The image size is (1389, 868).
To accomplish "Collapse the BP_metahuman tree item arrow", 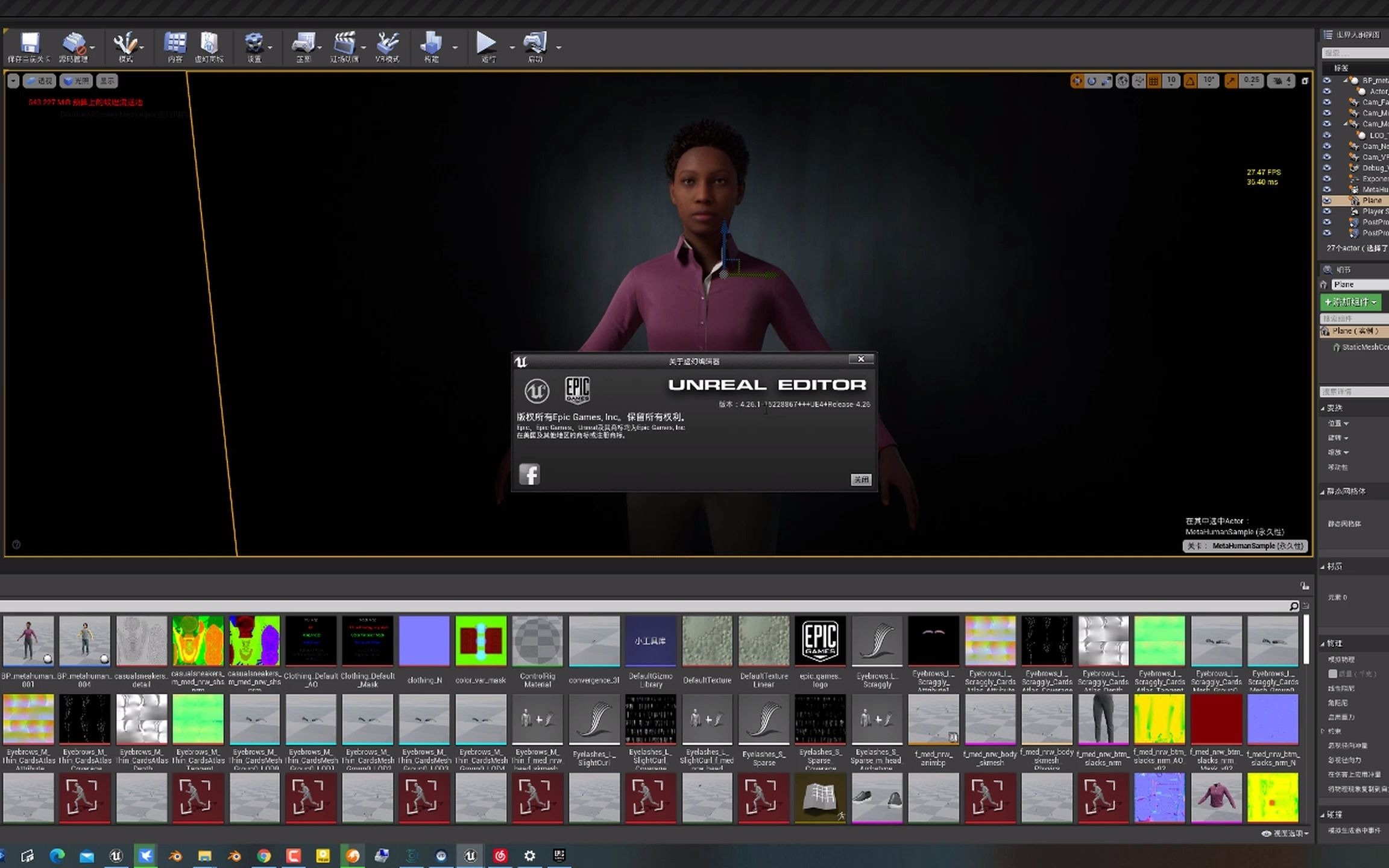I will [1346, 80].
